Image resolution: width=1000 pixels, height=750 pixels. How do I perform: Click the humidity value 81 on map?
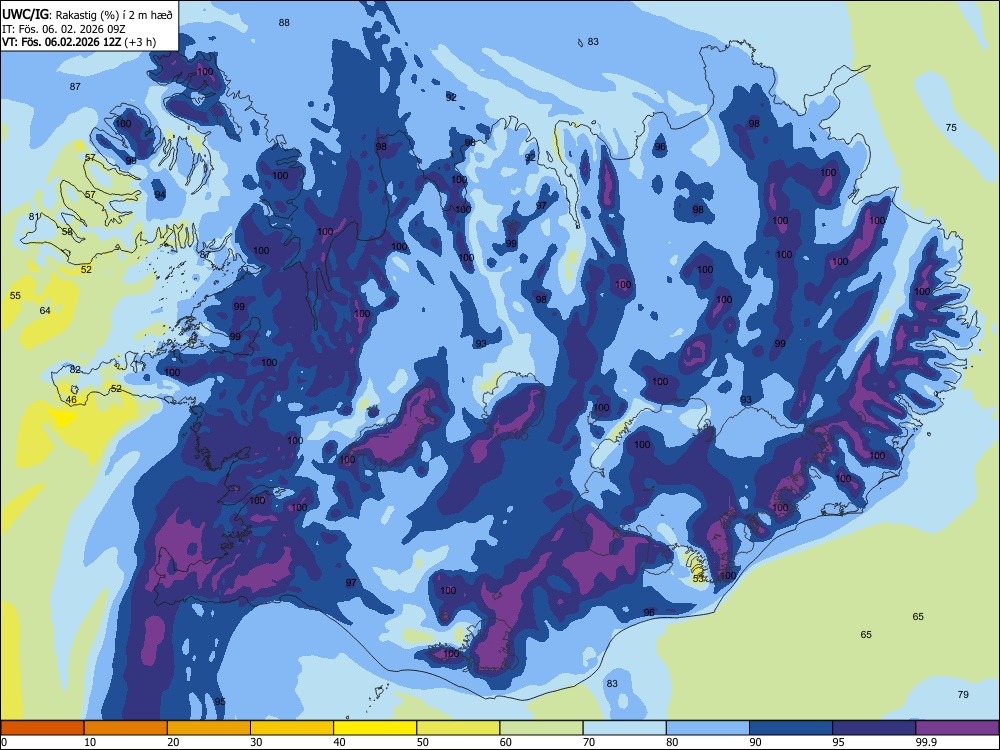point(34,217)
